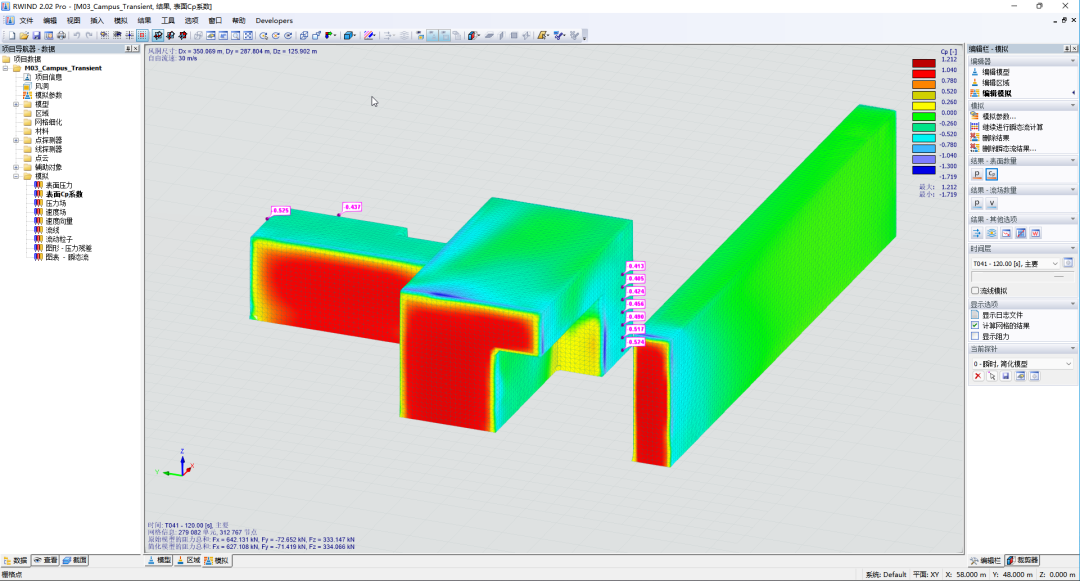This screenshot has height=581, width=1080.
Task: Select the P surface pressure result icon
Action: [977, 174]
